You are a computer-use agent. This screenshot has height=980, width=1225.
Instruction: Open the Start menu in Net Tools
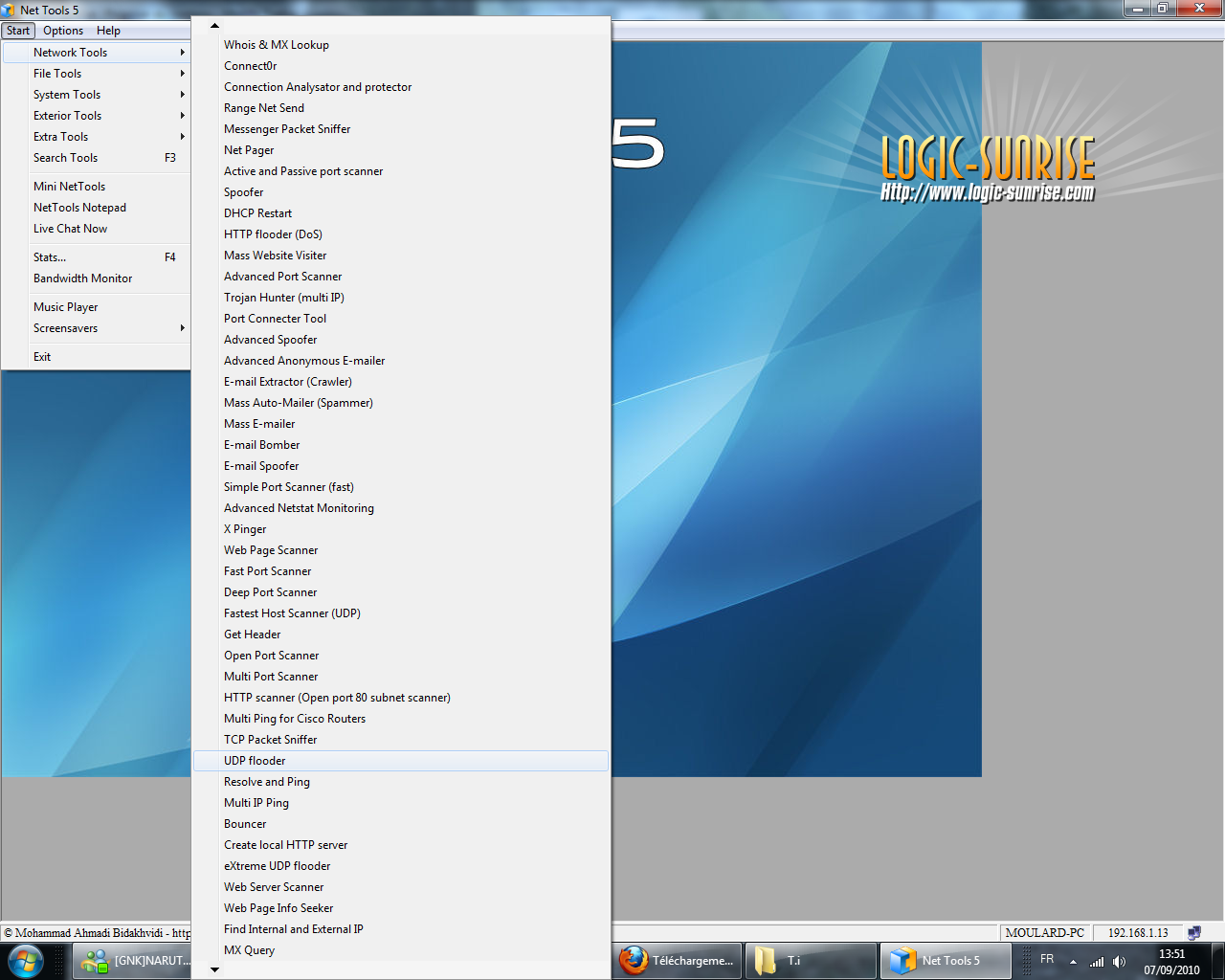coord(18,31)
